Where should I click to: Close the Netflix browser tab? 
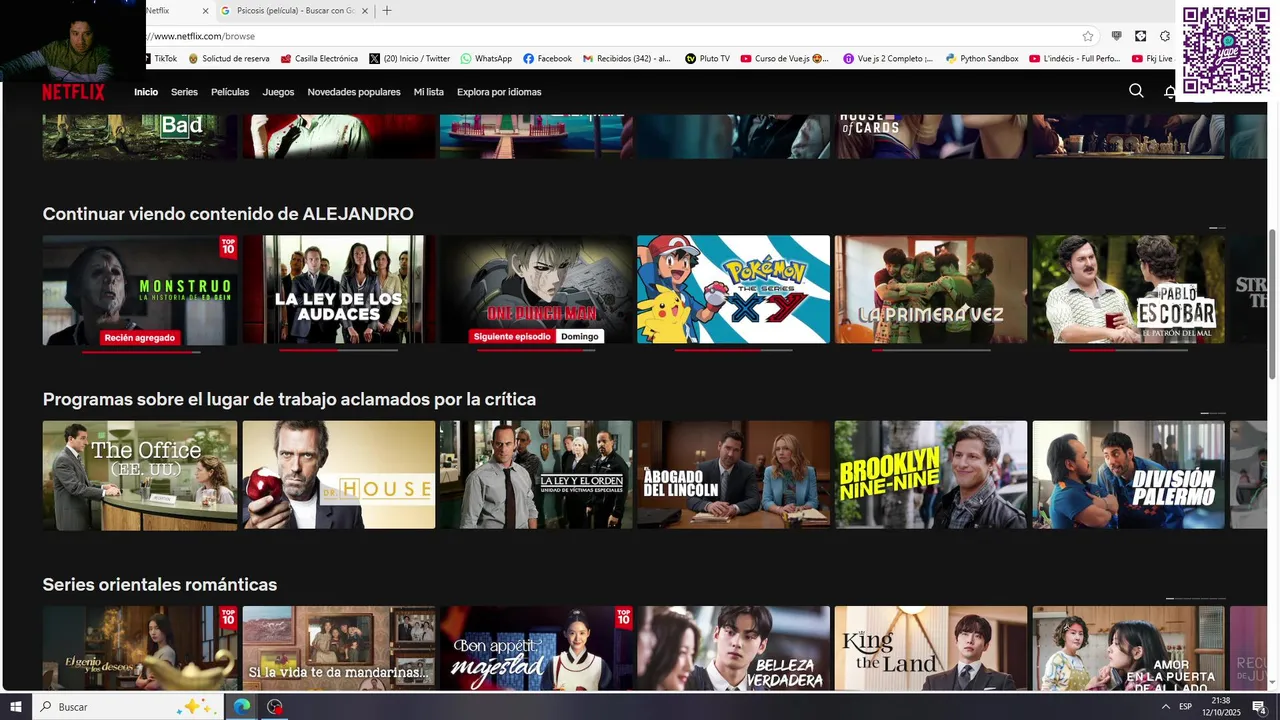[206, 11]
